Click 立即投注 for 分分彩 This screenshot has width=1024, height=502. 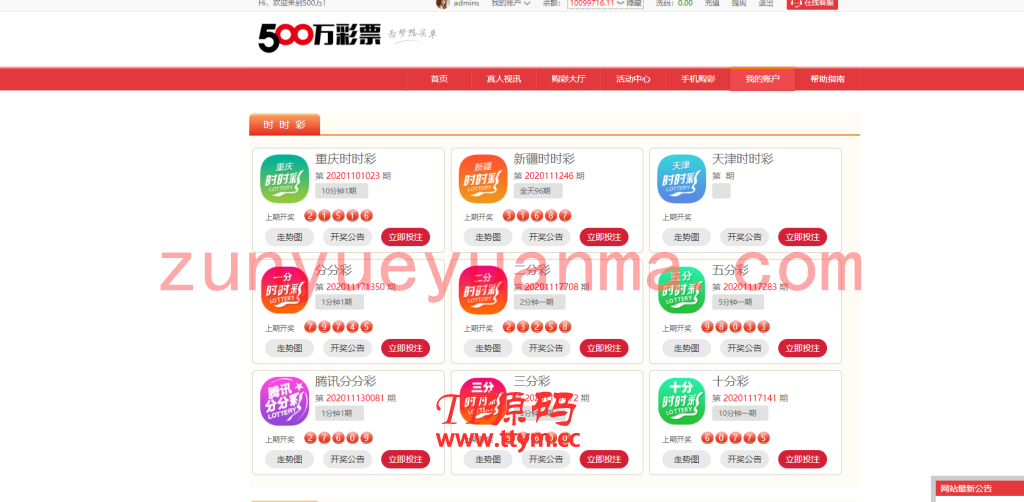click(406, 348)
